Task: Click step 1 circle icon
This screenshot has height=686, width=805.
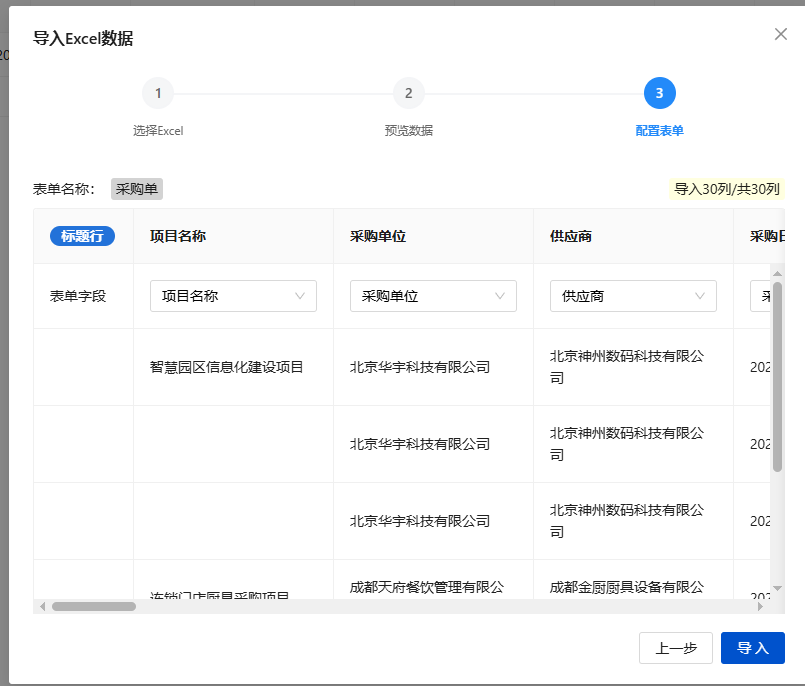Action: coord(158,93)
